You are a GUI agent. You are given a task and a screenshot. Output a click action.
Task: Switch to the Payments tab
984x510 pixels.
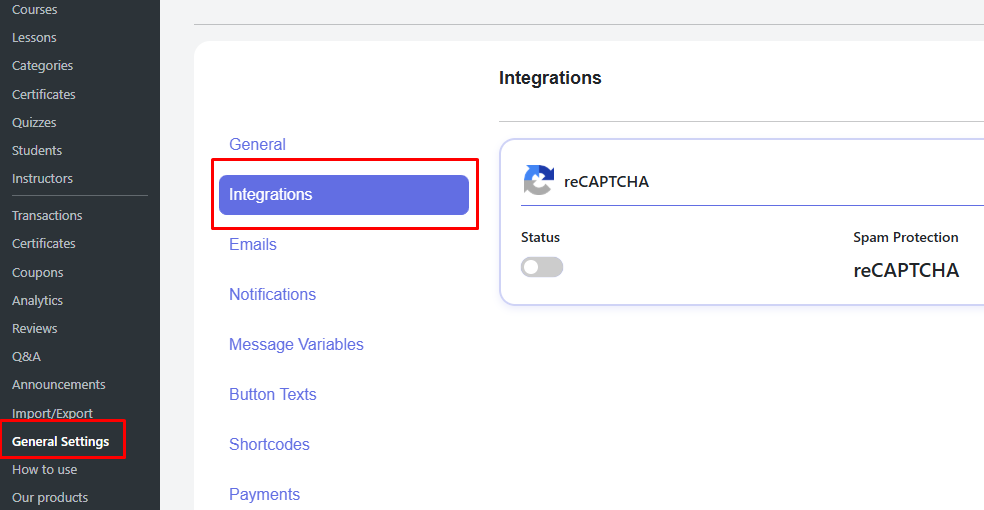pos(264,494)
